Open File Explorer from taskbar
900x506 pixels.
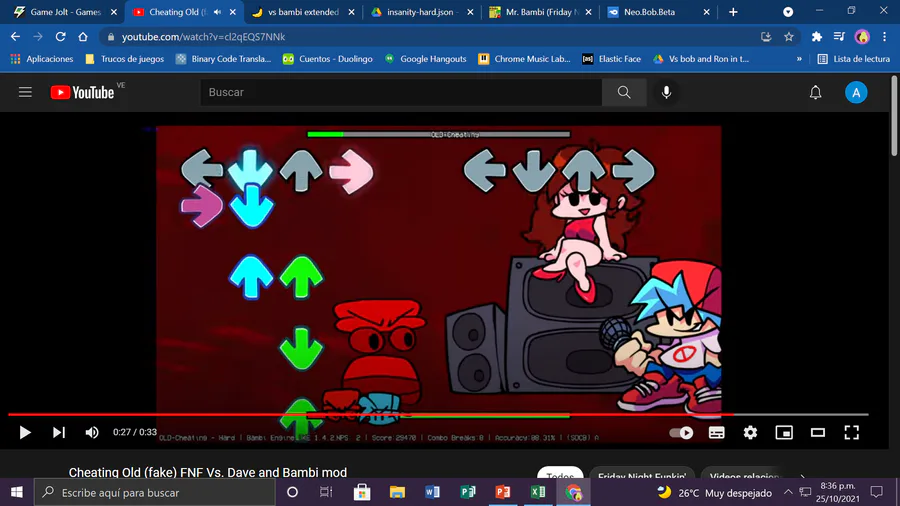click(397, 492)
